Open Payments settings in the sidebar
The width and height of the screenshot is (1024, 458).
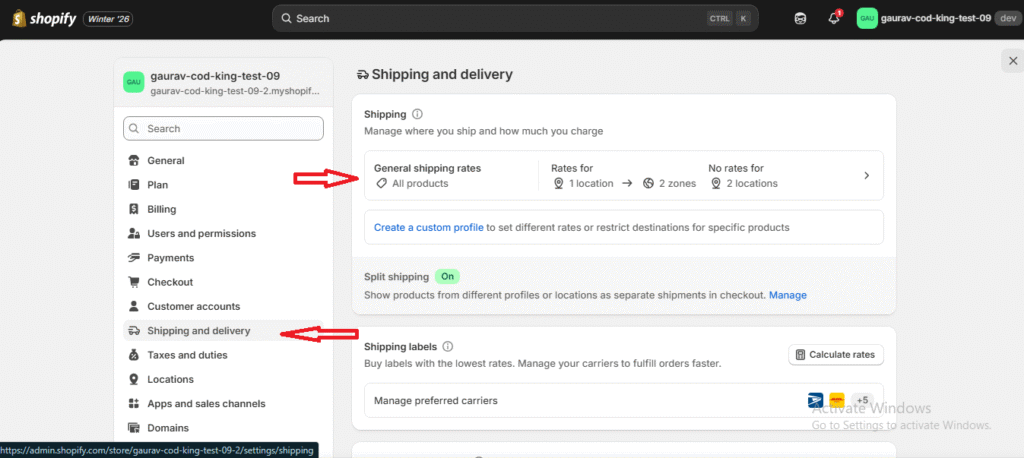pyautogui.click(x=170, y=258)
